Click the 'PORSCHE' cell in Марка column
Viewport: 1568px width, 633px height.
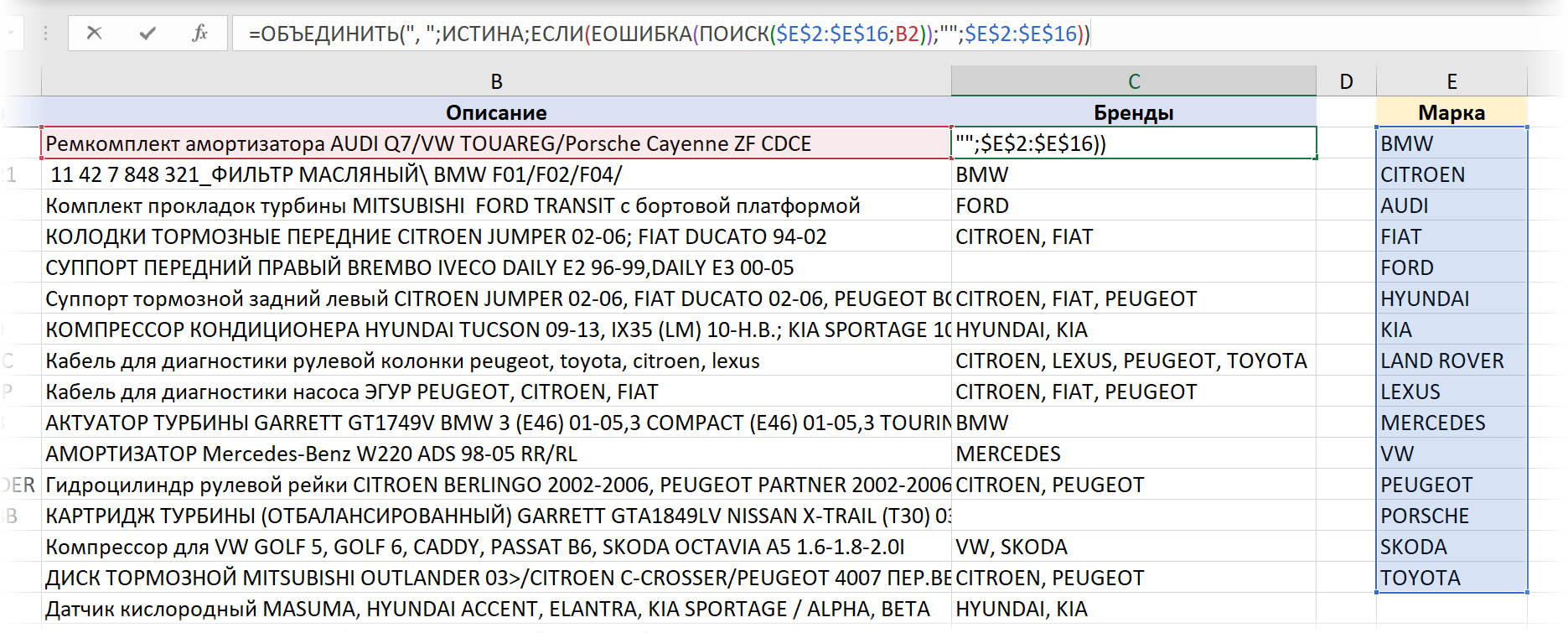point(1452,516)
